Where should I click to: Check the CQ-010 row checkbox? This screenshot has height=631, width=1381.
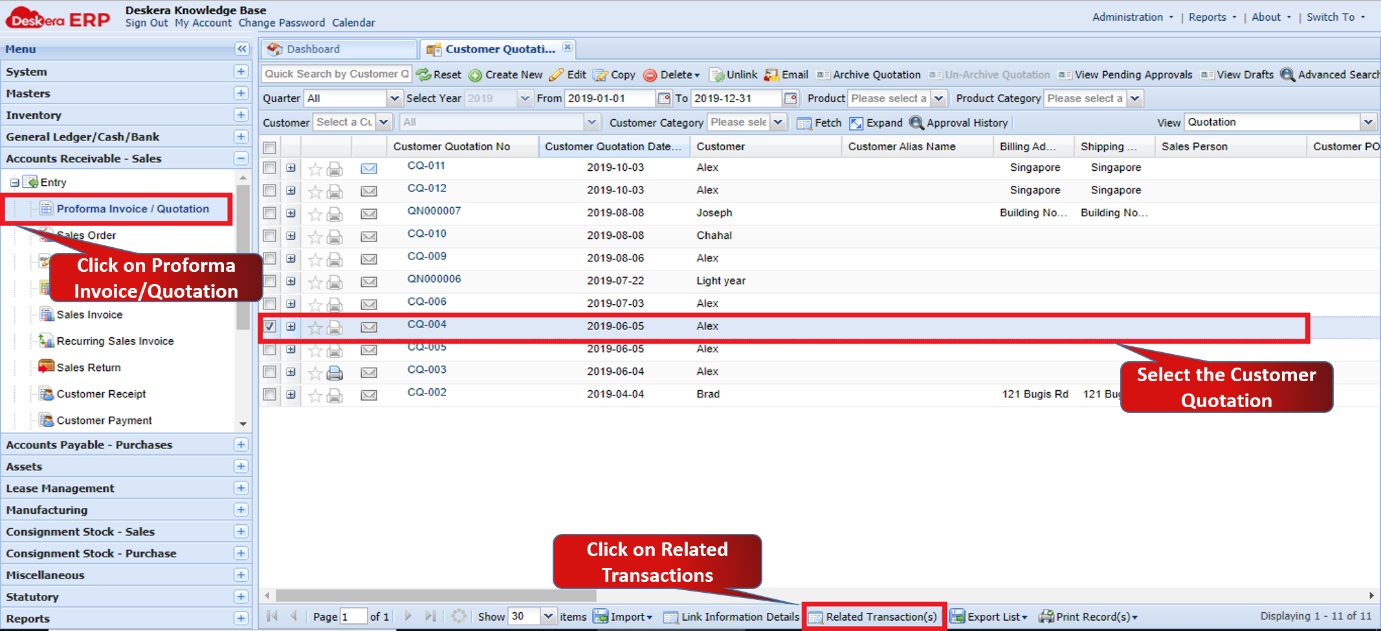point(269,236)
